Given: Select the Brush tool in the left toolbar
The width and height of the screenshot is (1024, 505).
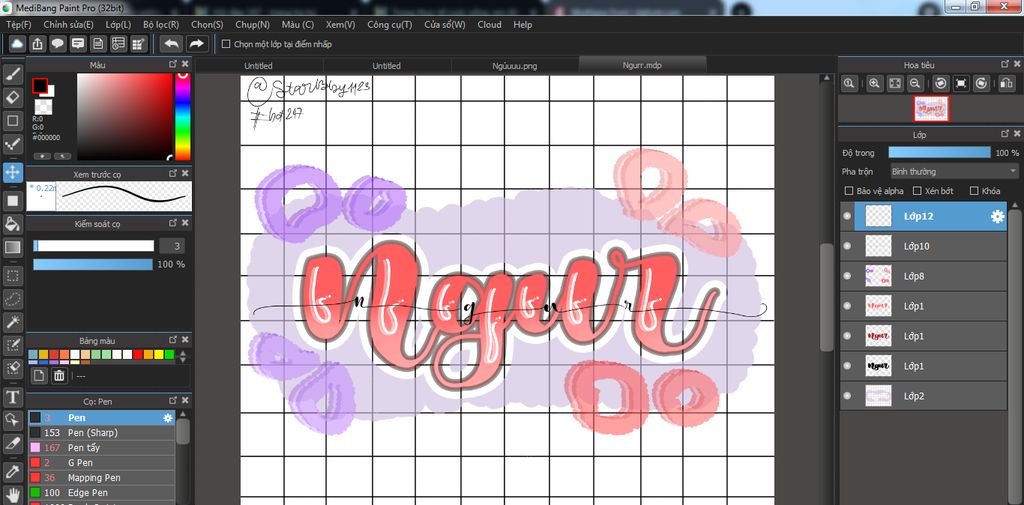Looking at the screenshot, I should tap(12, 74).
